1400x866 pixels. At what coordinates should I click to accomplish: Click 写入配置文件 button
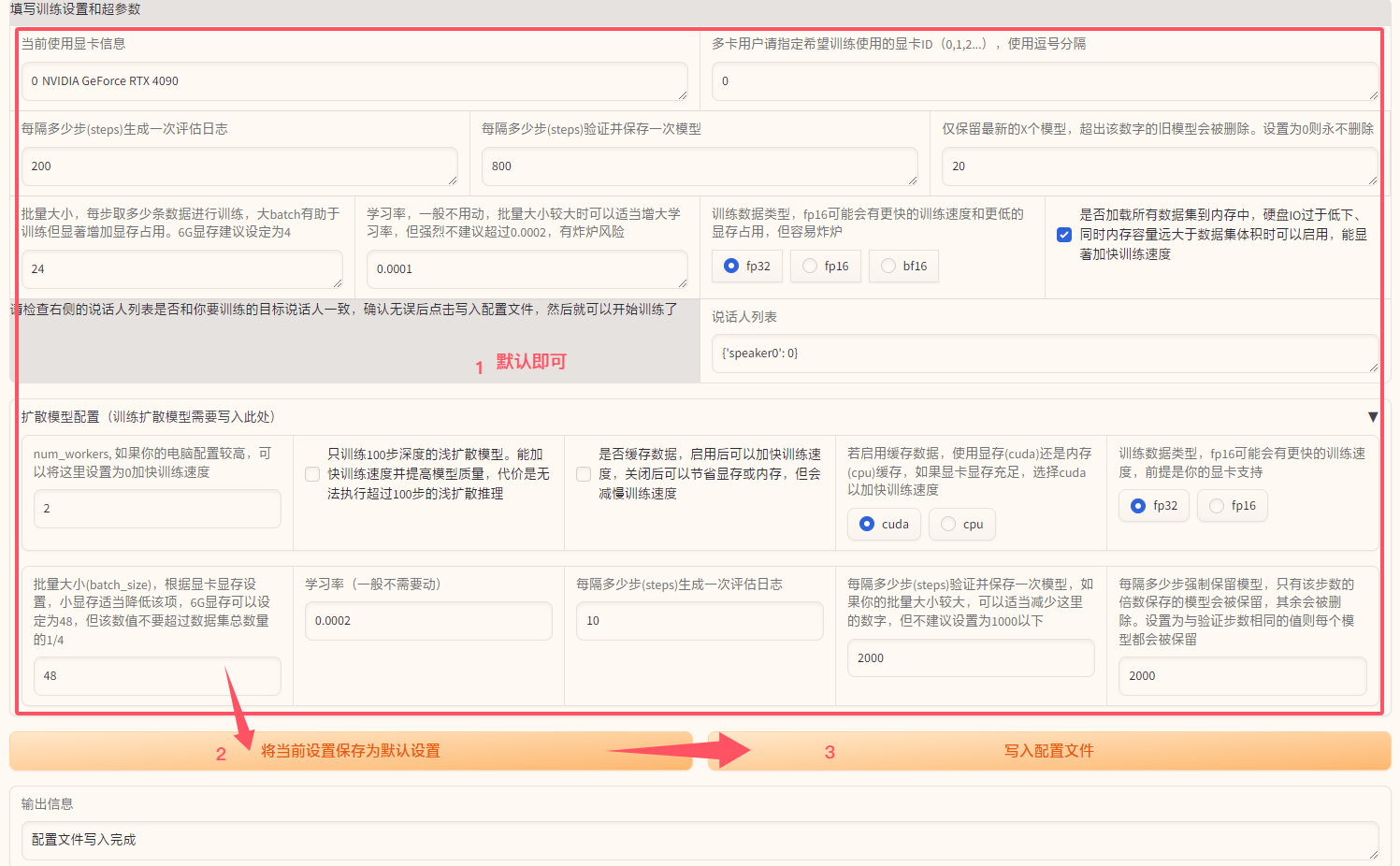click(x=1049, y=751)
